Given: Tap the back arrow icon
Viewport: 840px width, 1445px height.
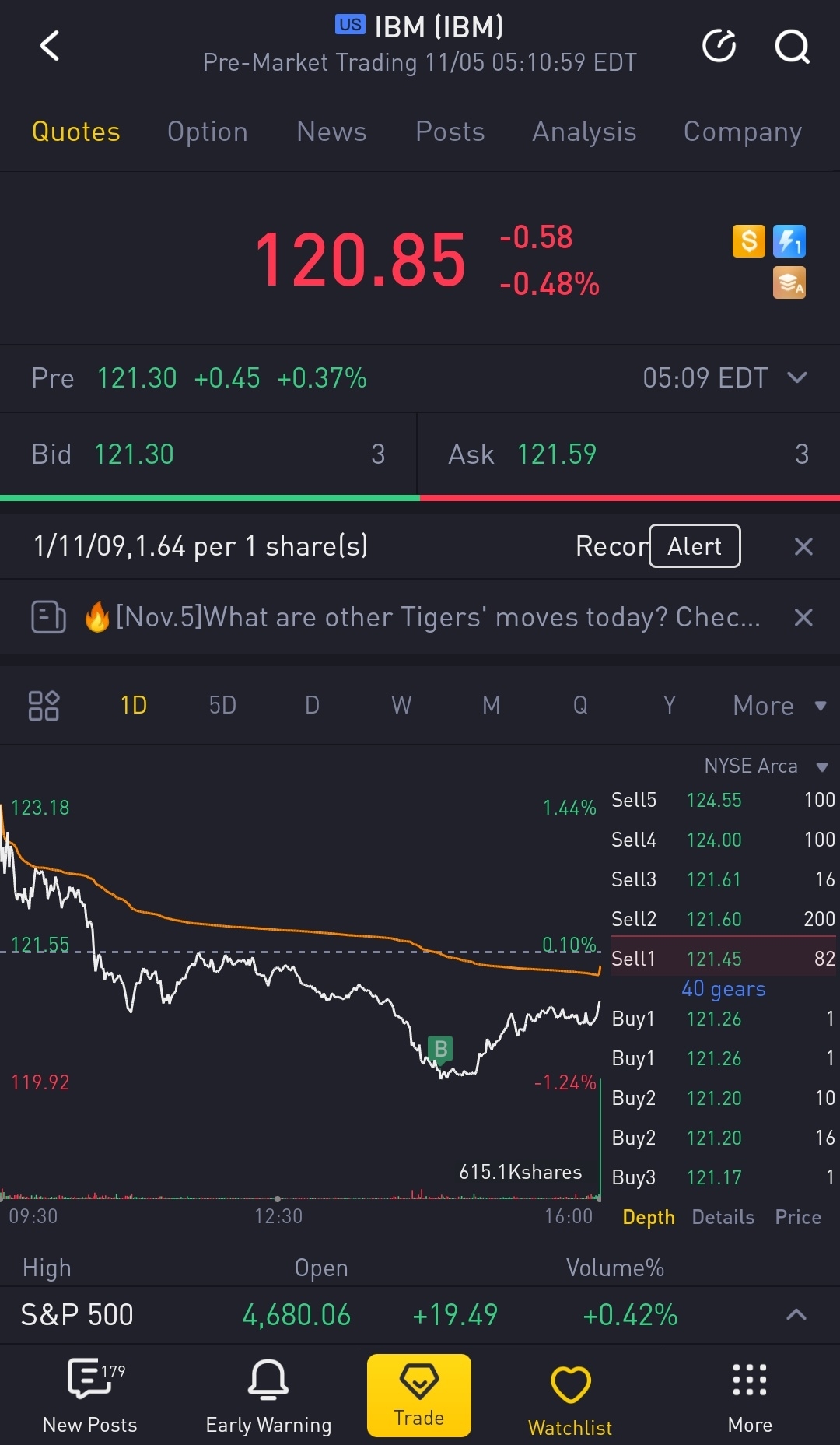Looking at the screenshot, I should (50, 46).
